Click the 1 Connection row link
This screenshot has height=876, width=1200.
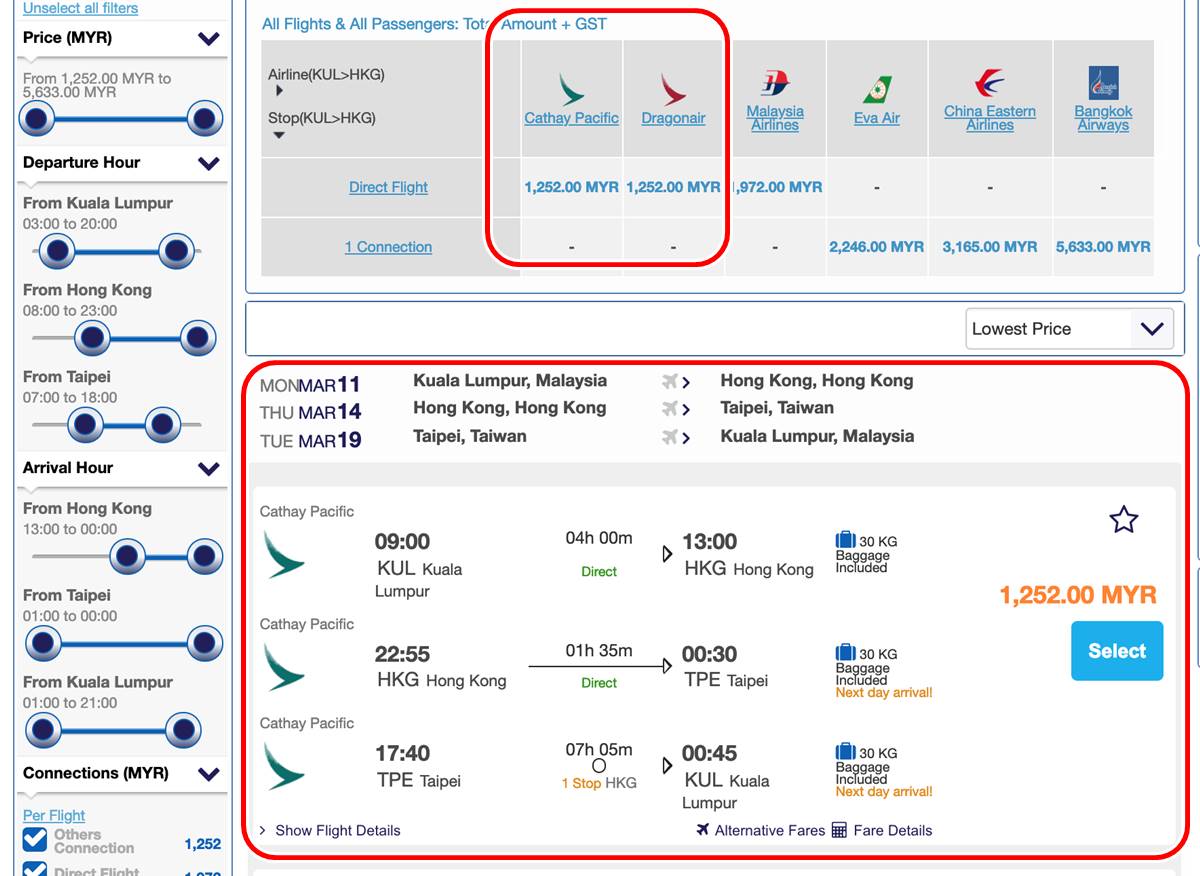(x=388, y=247)
